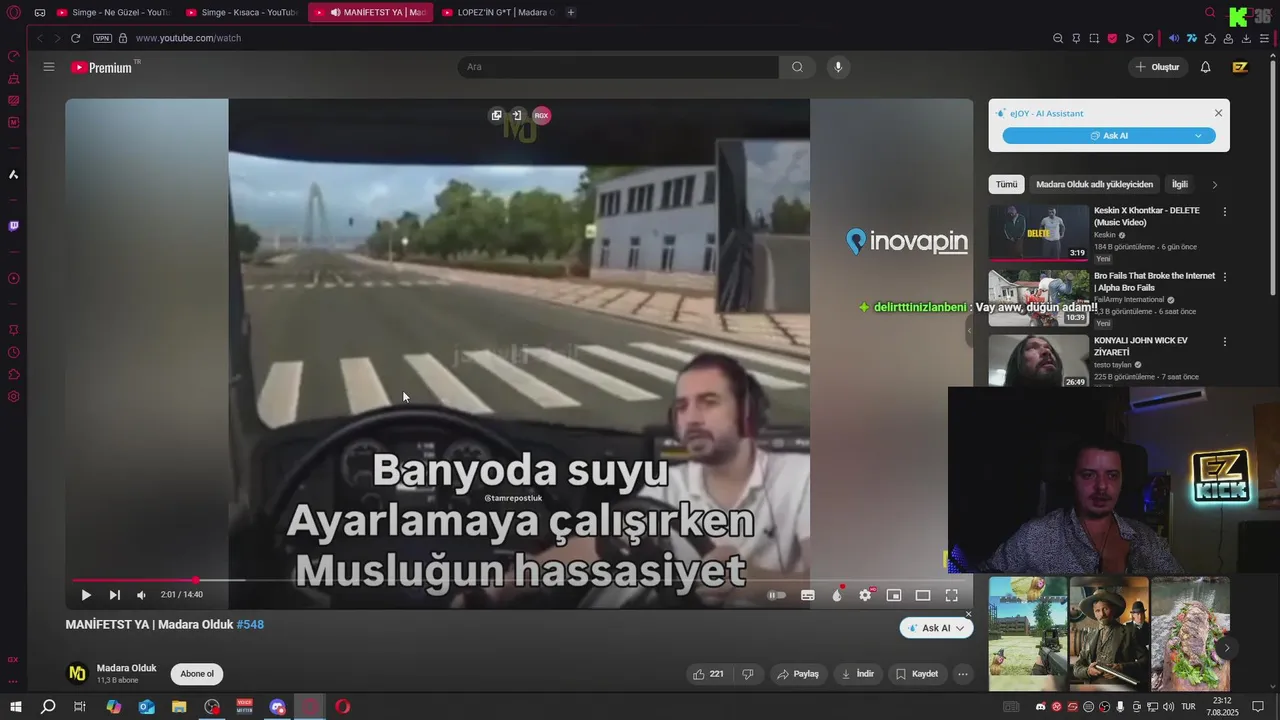This screenshot has width=1280, height=720.
Task: Select the İlgili filter chip
Action: pos(1180,184)
